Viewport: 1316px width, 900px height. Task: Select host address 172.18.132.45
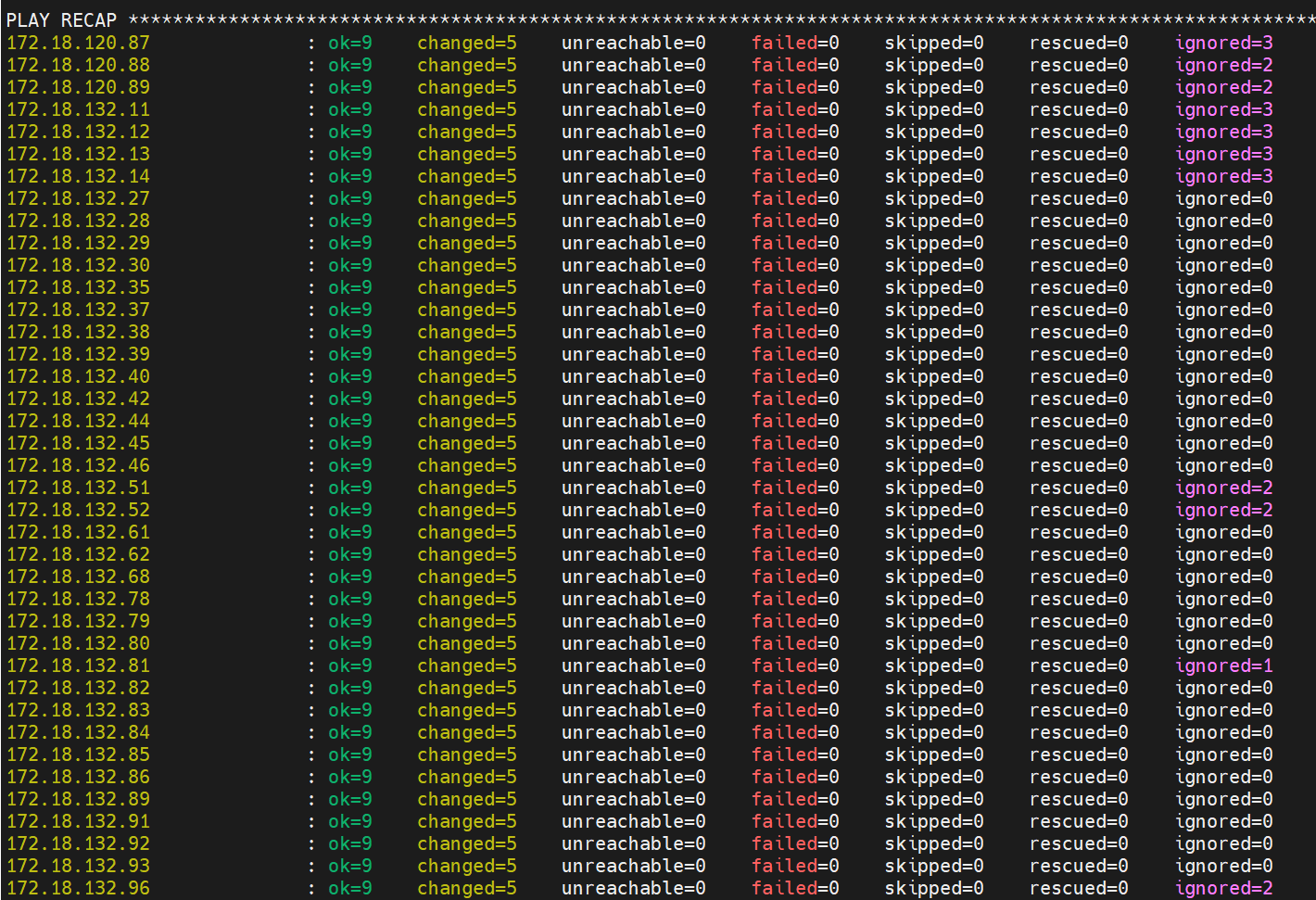(78, 443)
